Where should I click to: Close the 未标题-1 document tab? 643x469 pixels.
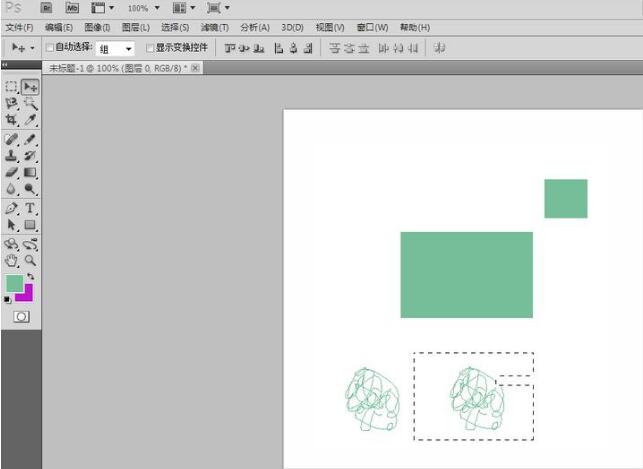point(196,67)
